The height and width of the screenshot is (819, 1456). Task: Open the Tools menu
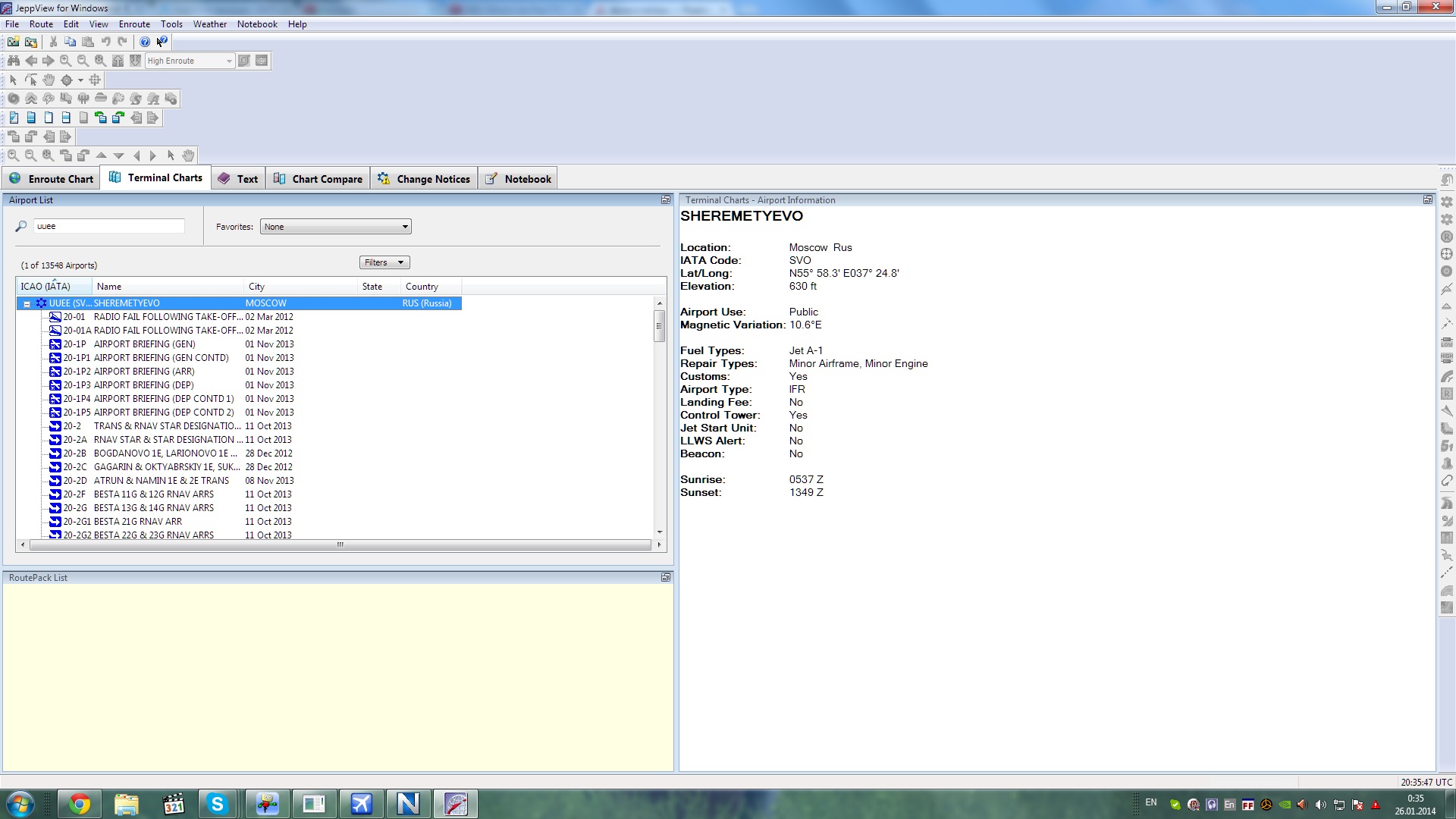click(171, 24)
